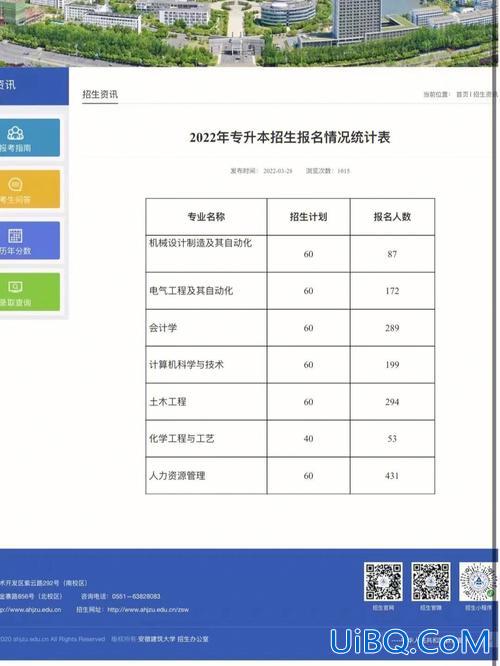Click the 172 applicants value
This screenshot has height=666, width=500.
coord(392,291)
